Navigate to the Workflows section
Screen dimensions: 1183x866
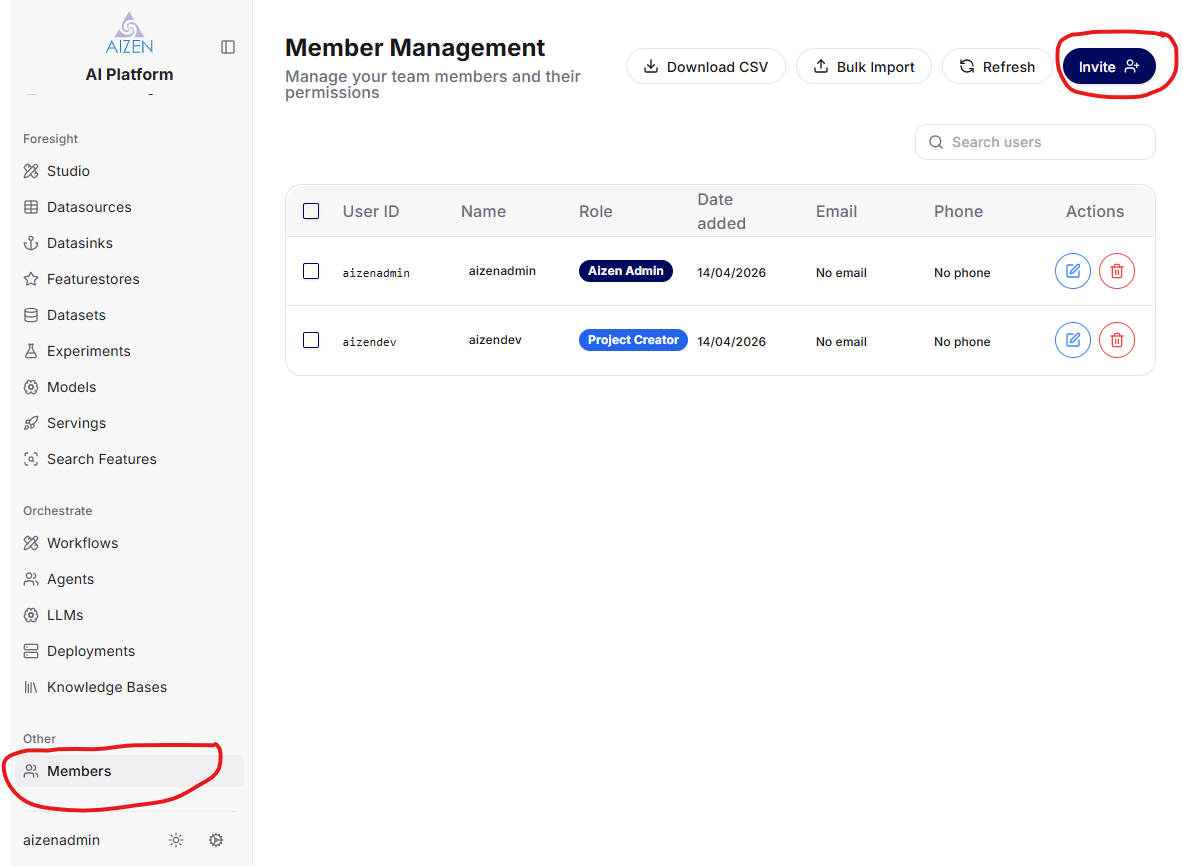coord(82,543)
